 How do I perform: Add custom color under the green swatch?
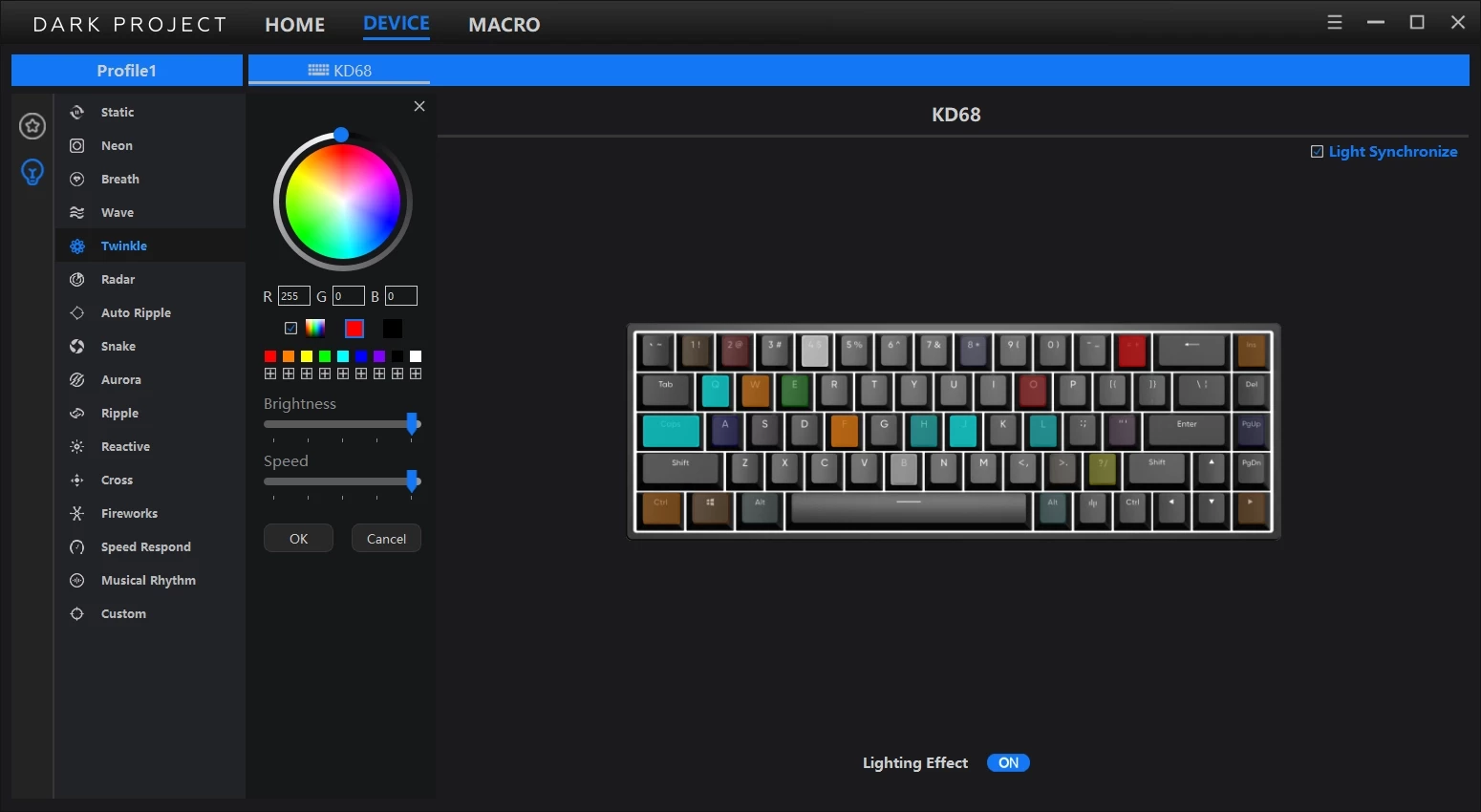[325, 374]
